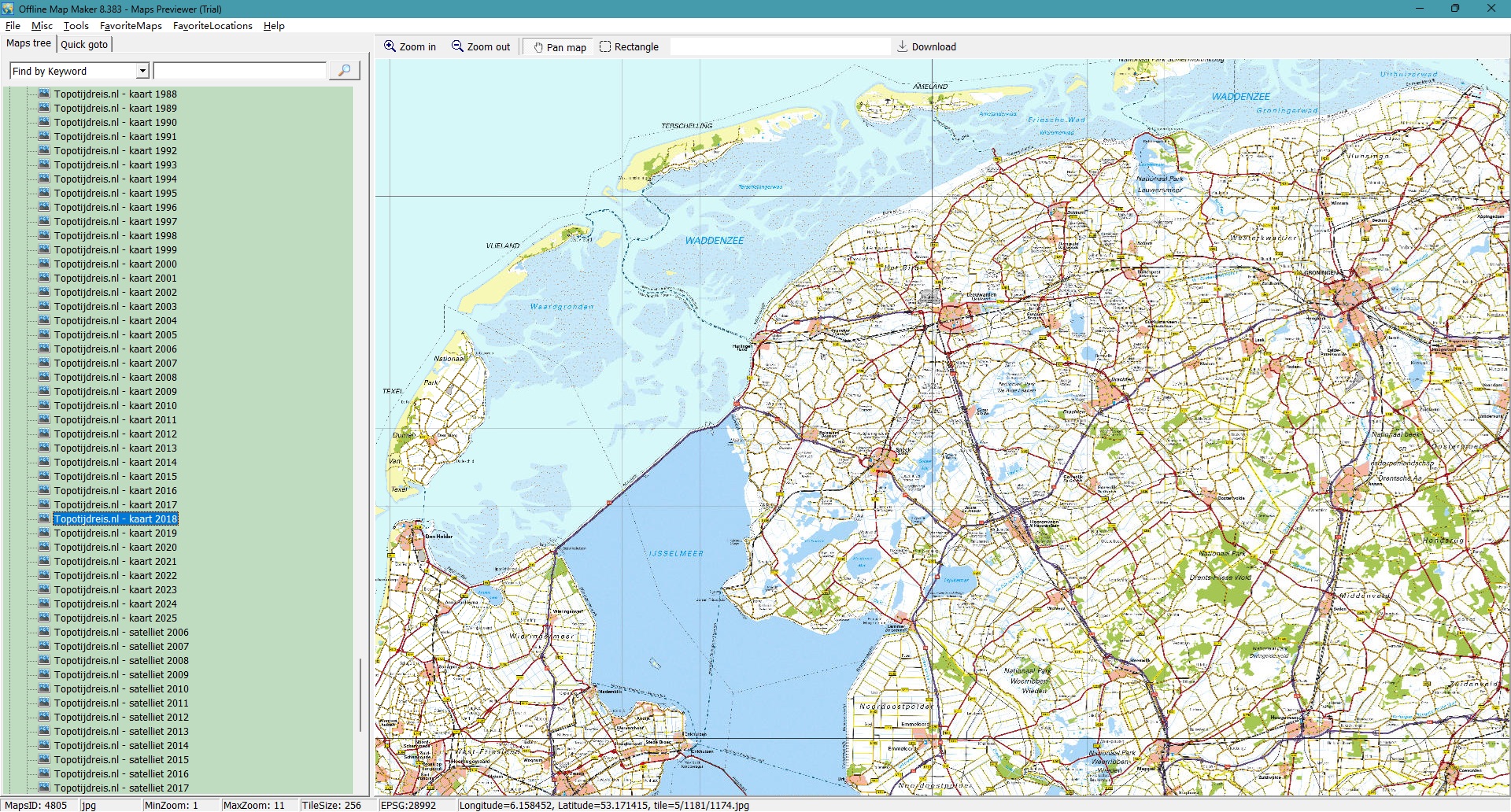Open the FavoriteMaps menu
Screen dimensions: 1511x812
[131, 26]
